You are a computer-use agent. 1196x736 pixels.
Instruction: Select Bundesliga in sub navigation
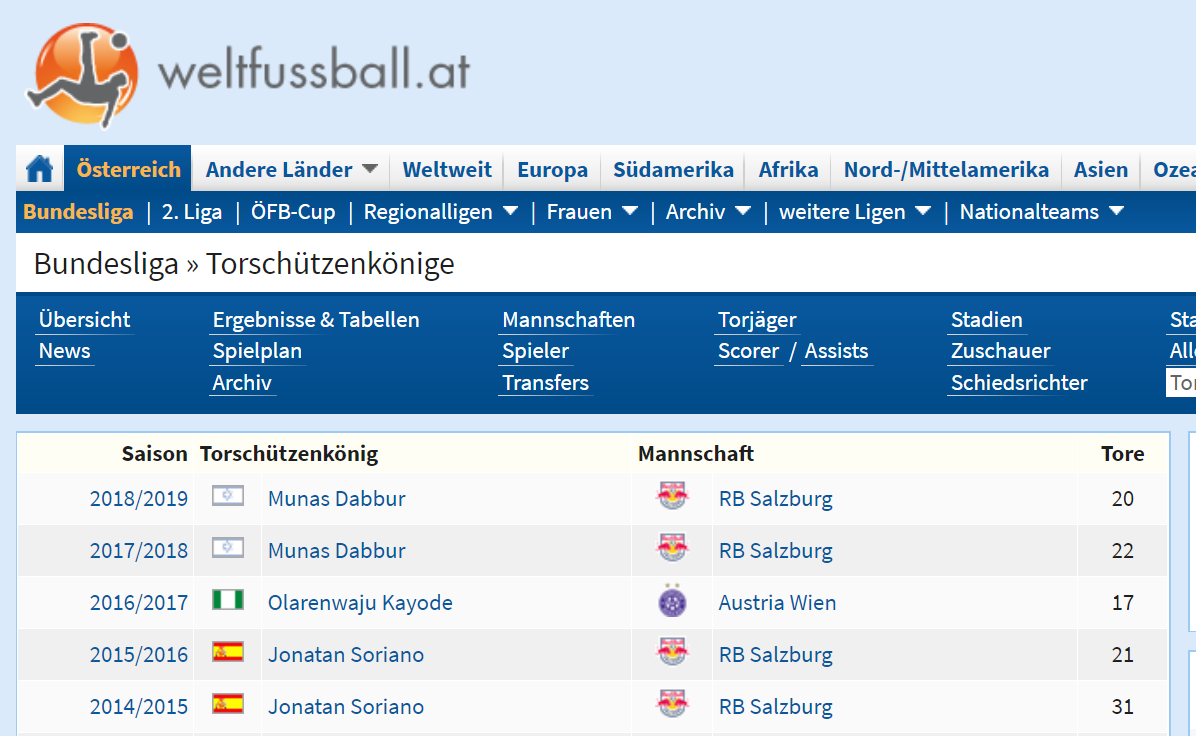(x=78, y=212)
